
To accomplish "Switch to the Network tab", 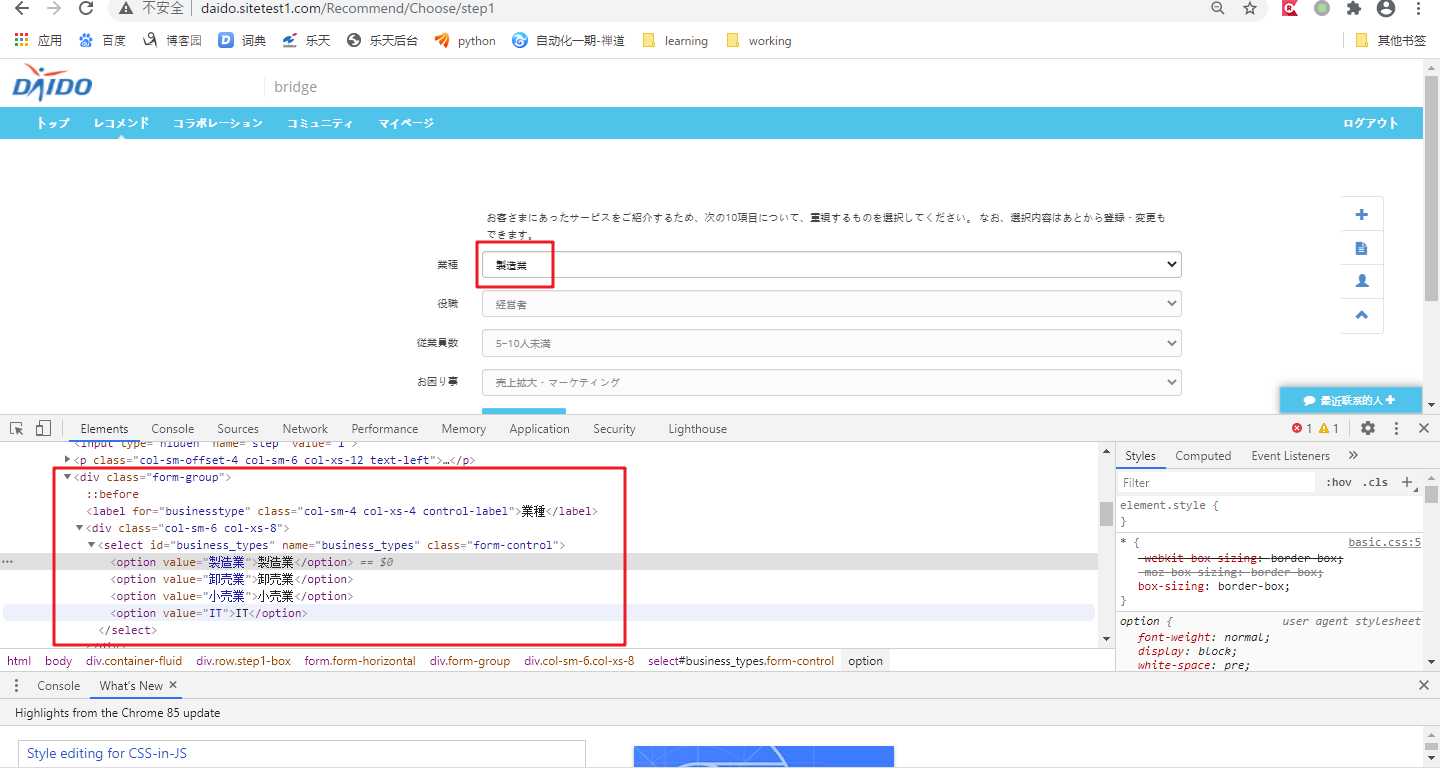I will click(x=305, y=429).
